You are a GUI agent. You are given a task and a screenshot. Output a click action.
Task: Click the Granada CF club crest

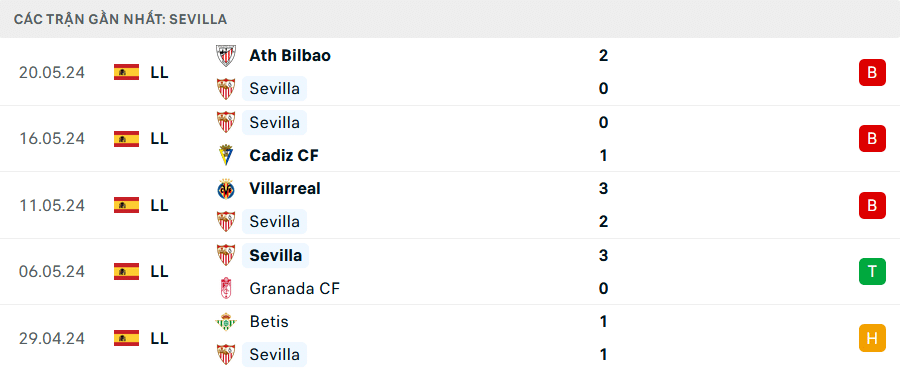point(226,288)
